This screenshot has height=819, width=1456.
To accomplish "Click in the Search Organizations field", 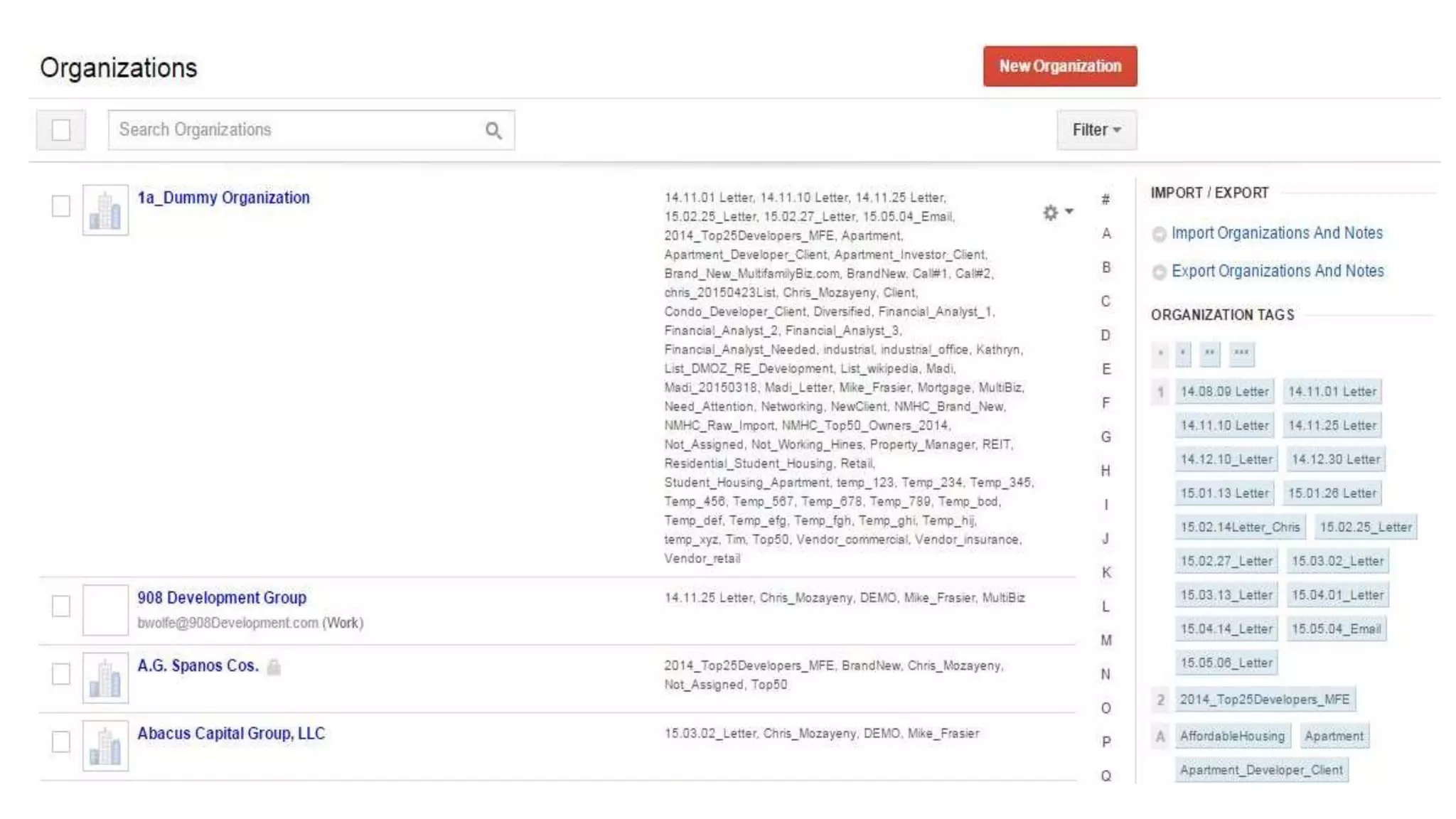I will click(299, 130).
